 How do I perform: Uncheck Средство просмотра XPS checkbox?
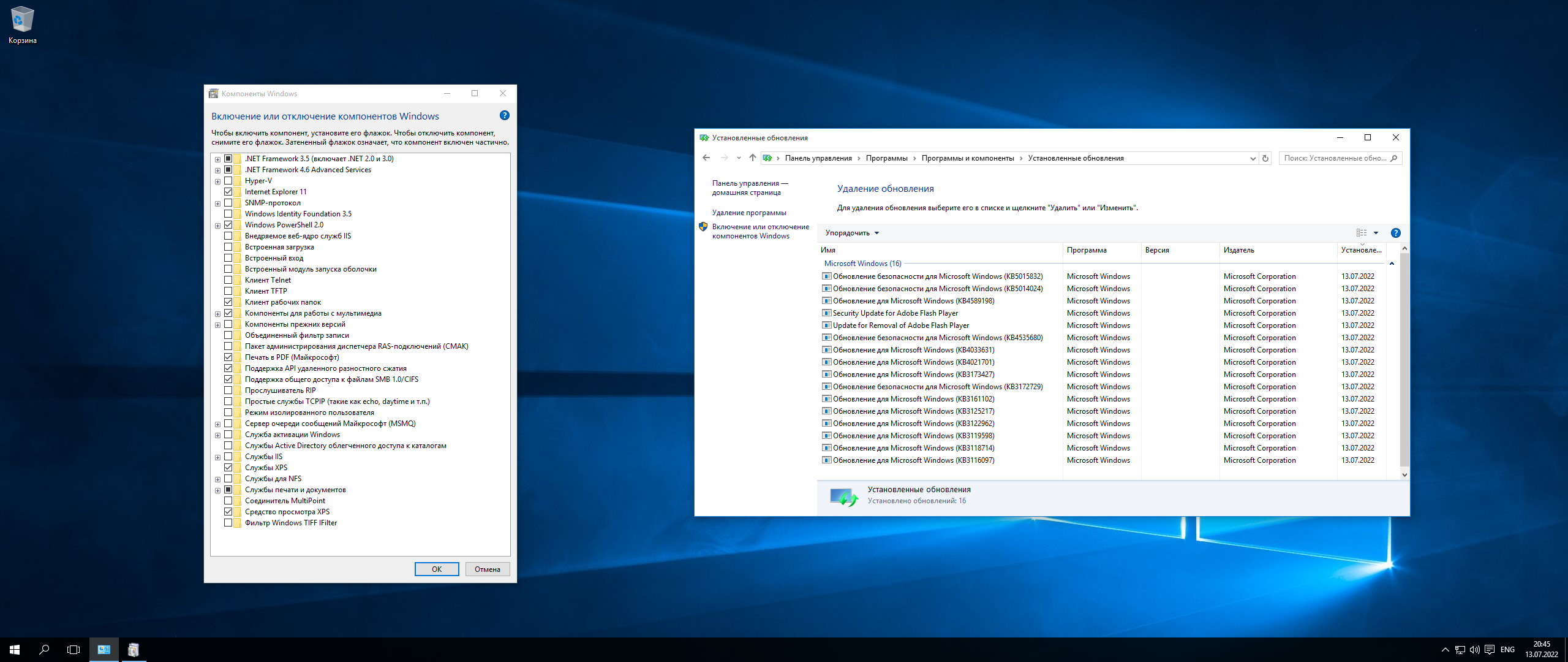(x=228, y=512)
